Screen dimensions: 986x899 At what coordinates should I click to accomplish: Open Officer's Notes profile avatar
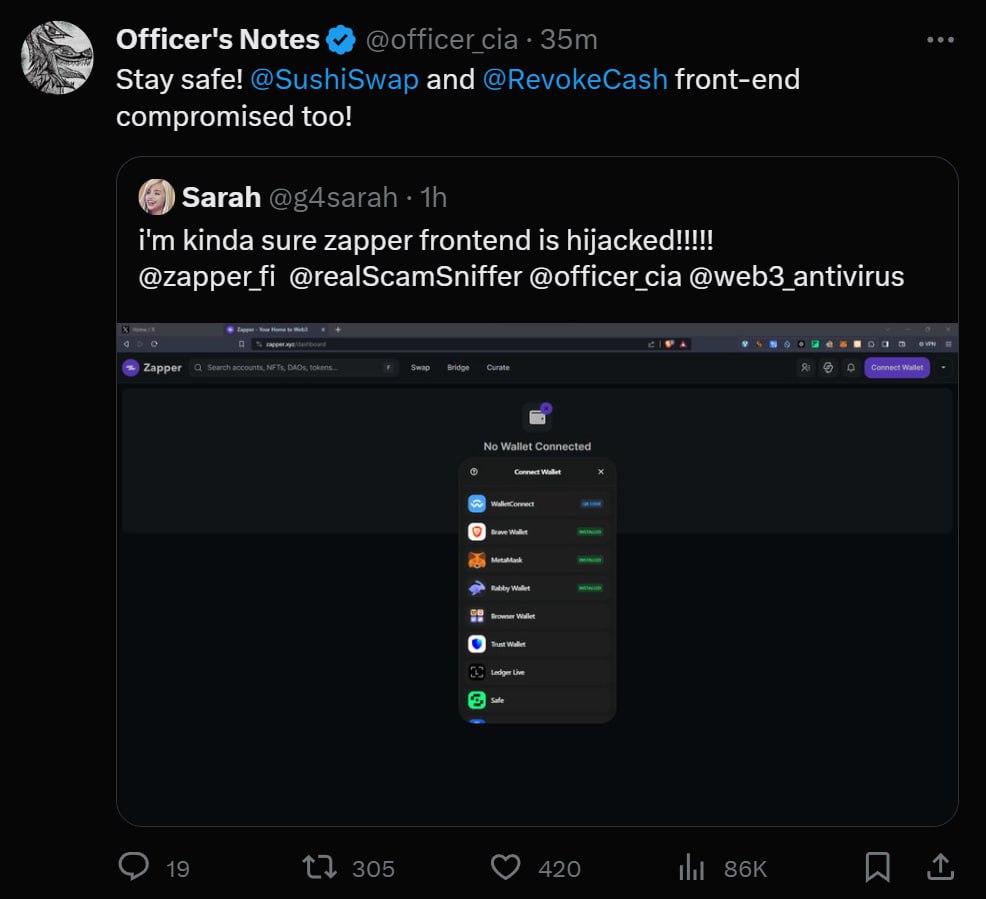[x=57, y=57]
